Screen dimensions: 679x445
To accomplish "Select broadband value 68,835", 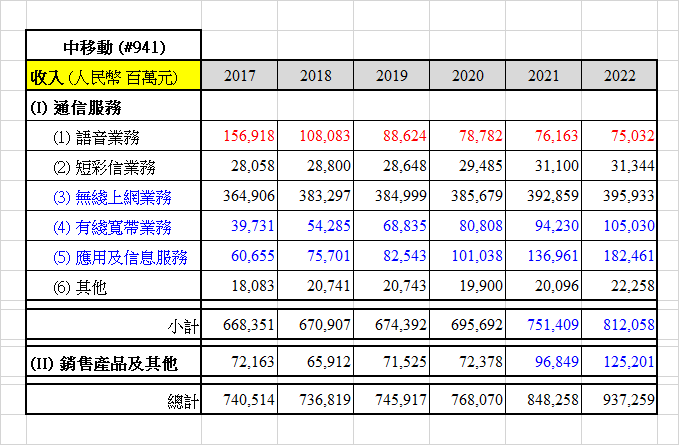I will (x=404, y=226).
